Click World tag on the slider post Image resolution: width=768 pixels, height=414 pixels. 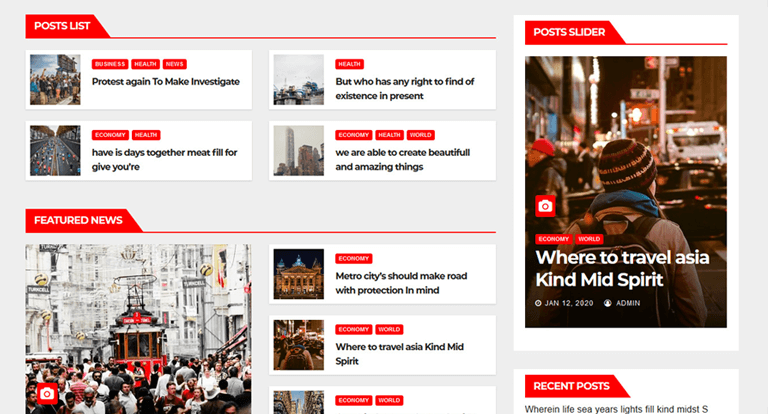pos(589,239)
